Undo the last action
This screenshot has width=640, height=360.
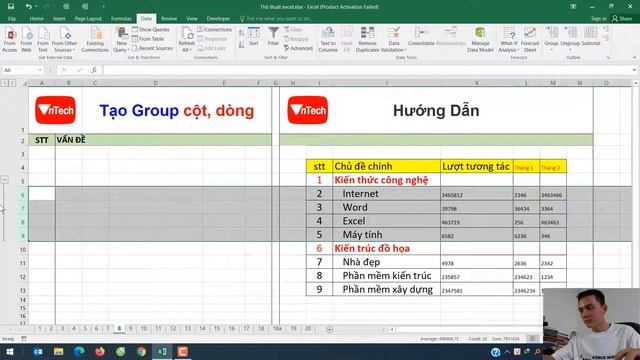pyautogui.click(x=28, y=7)
